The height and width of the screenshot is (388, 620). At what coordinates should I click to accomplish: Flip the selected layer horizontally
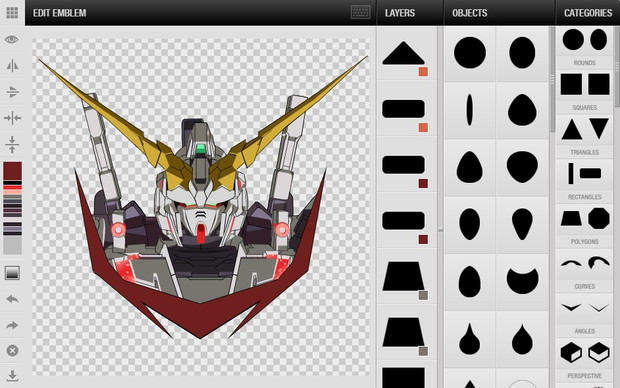12,66
